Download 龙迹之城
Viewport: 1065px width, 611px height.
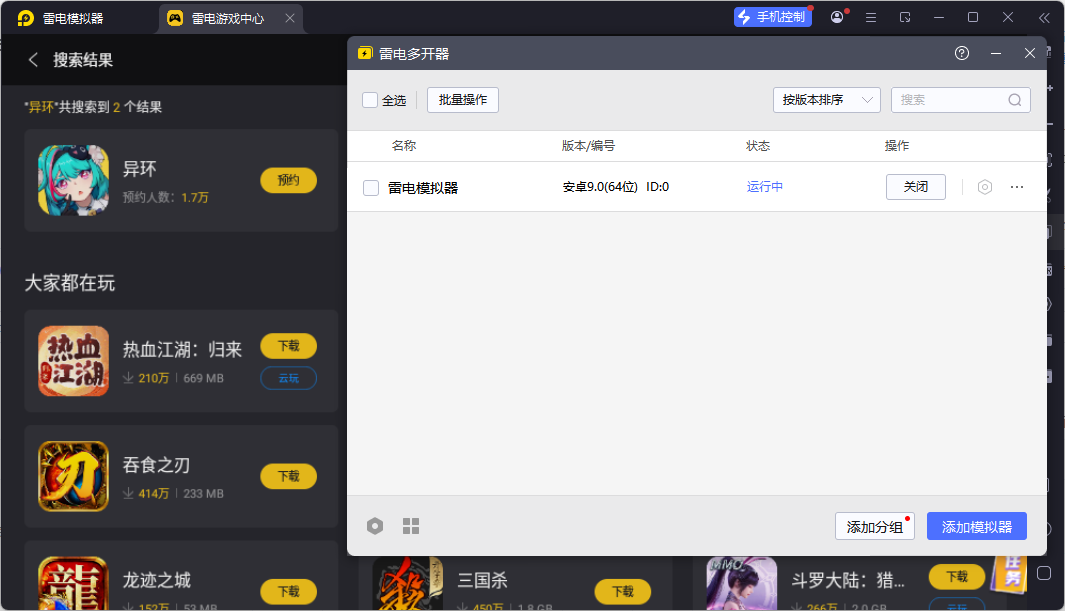point(289,592)
